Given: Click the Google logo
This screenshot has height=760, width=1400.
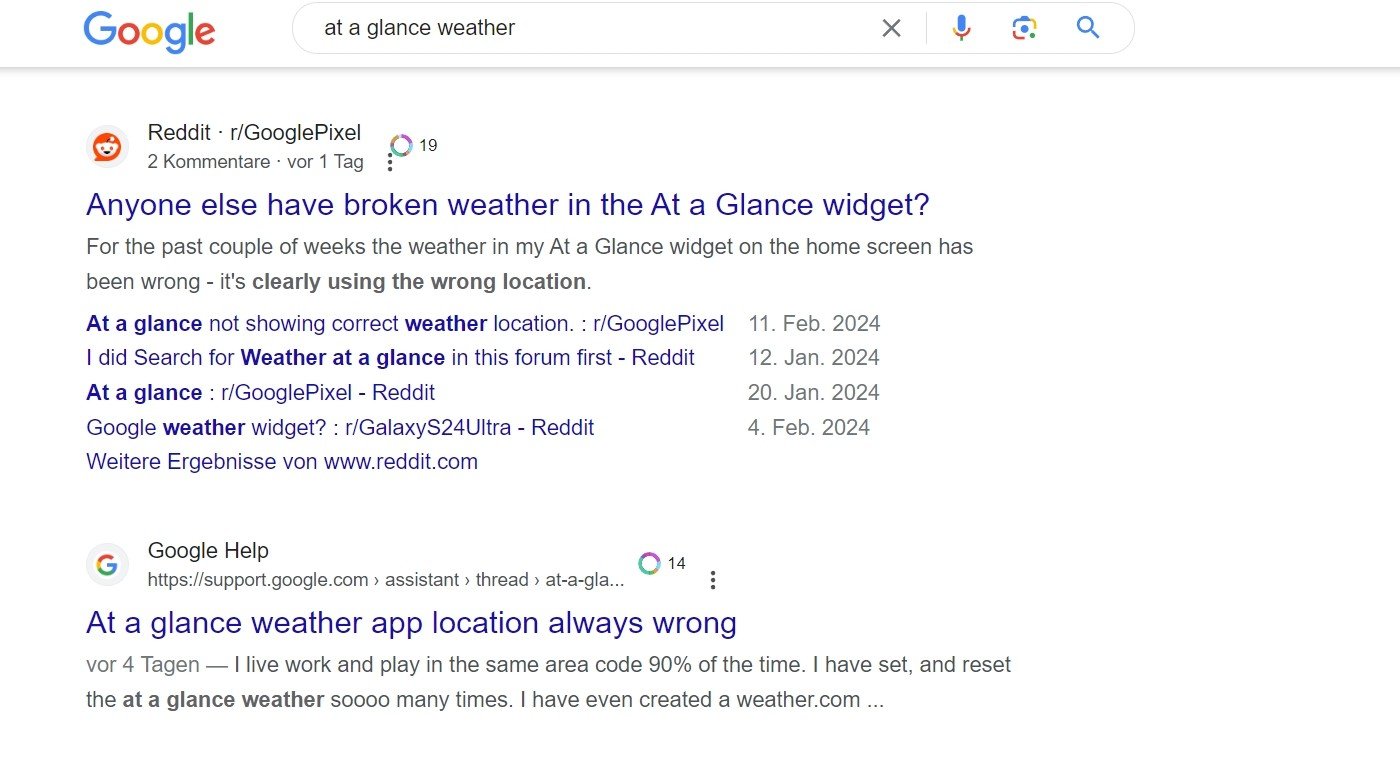Looking at the screenshot, I should 149,31.
